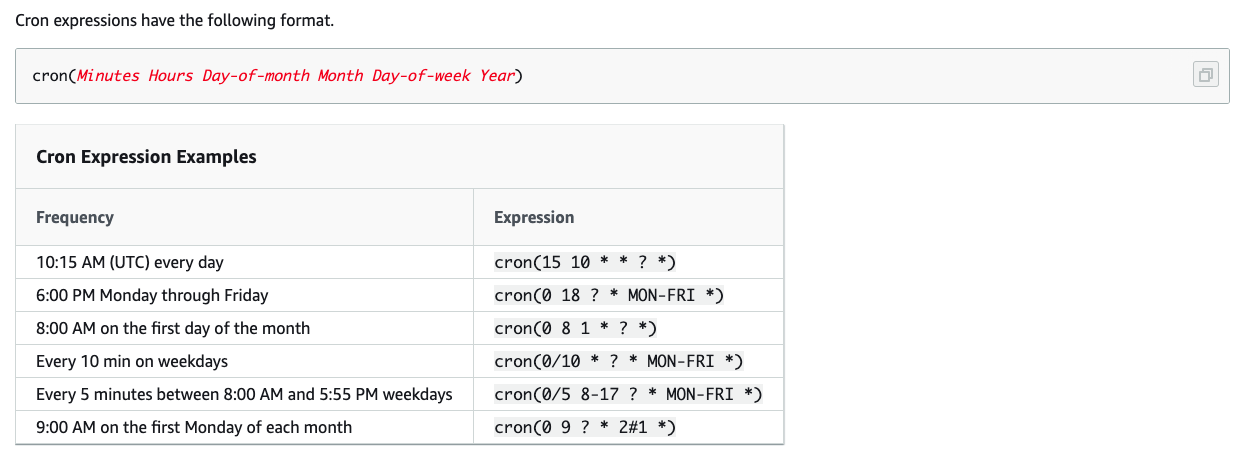1249x458 pixels.
Task: Click the 9:00 AM first Monday cell
Action: [x=194, y=427]
